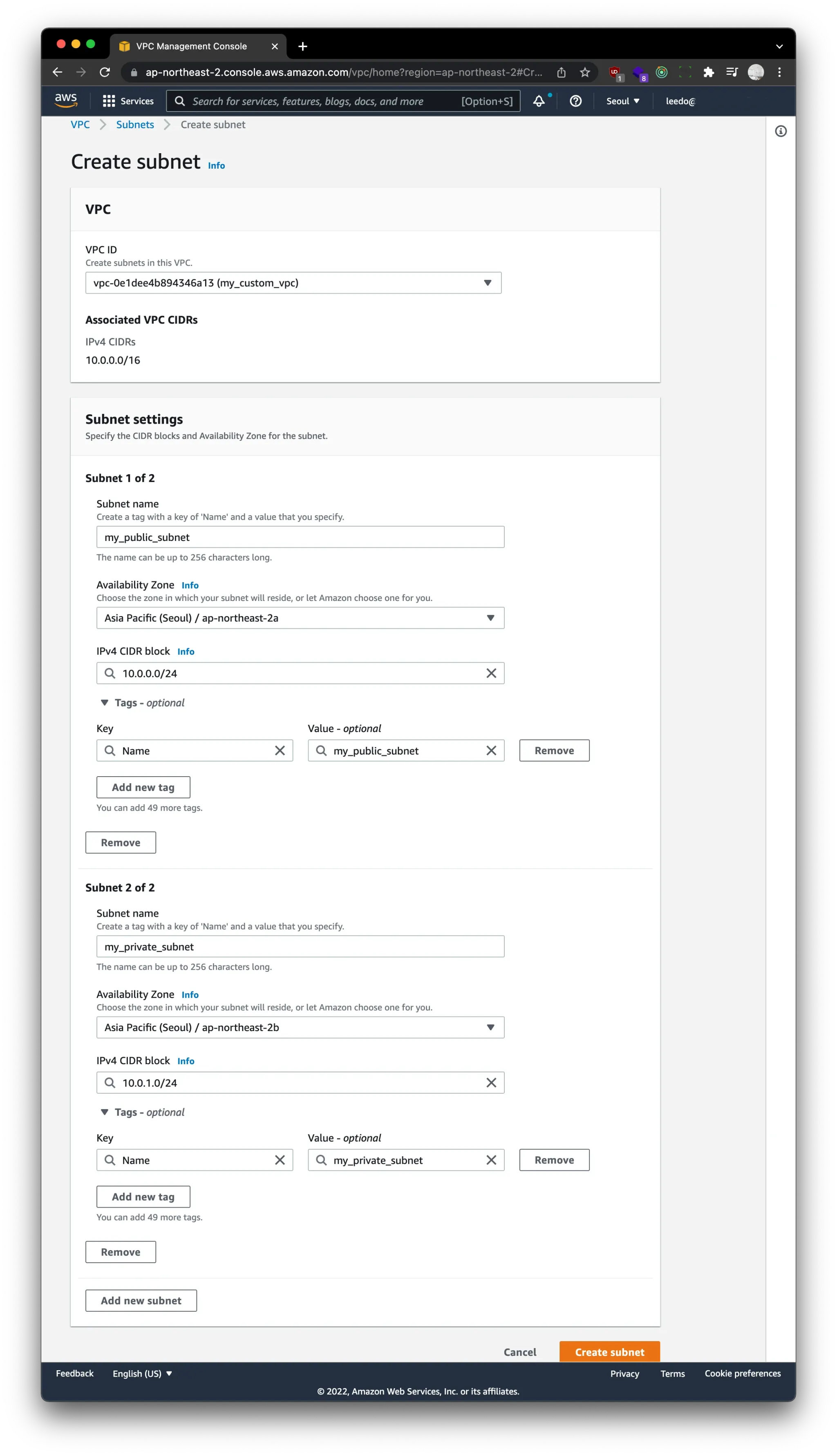Go to Subnets in the breadcrumb

coord(135,125)
